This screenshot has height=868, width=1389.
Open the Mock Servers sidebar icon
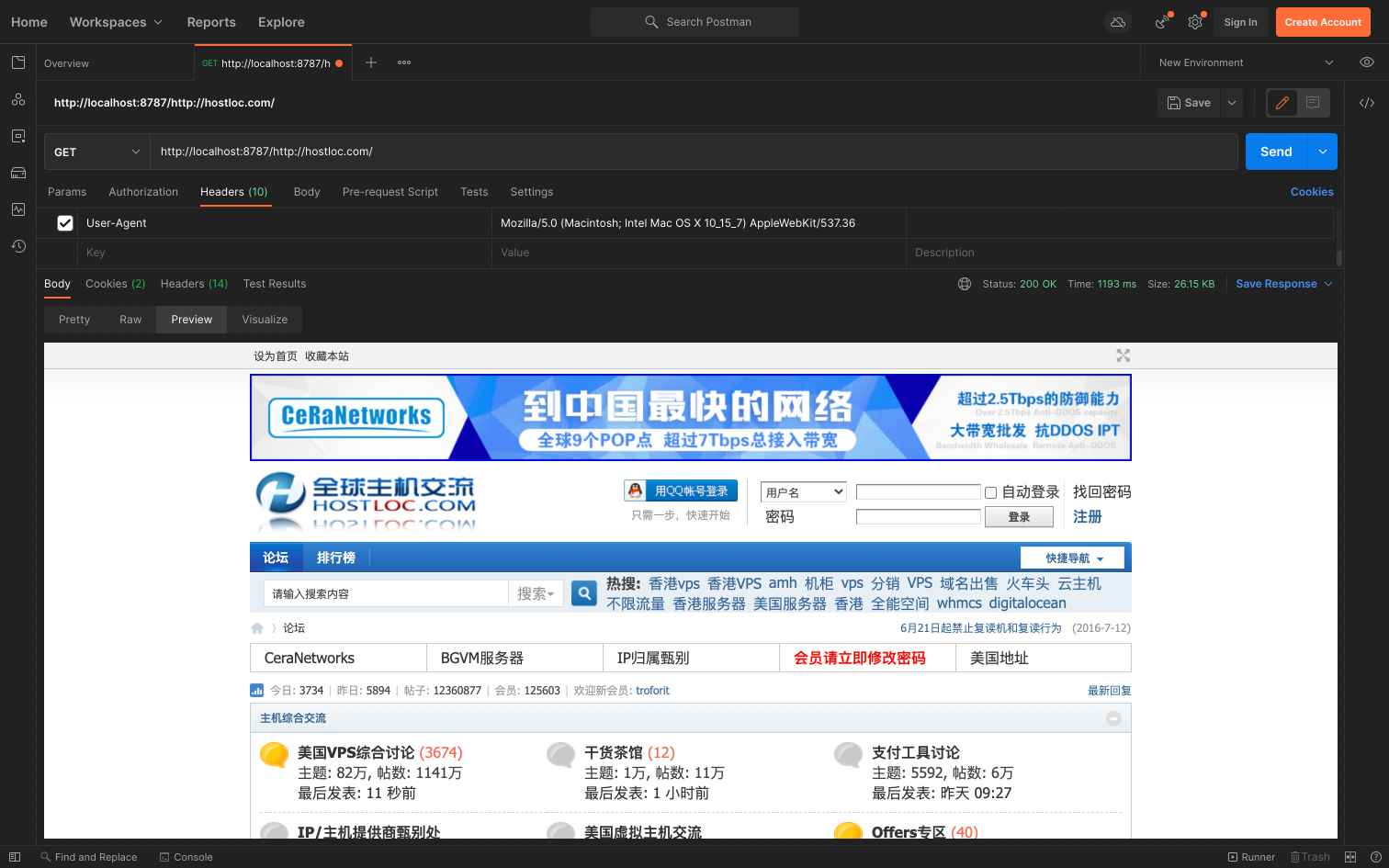18,173
